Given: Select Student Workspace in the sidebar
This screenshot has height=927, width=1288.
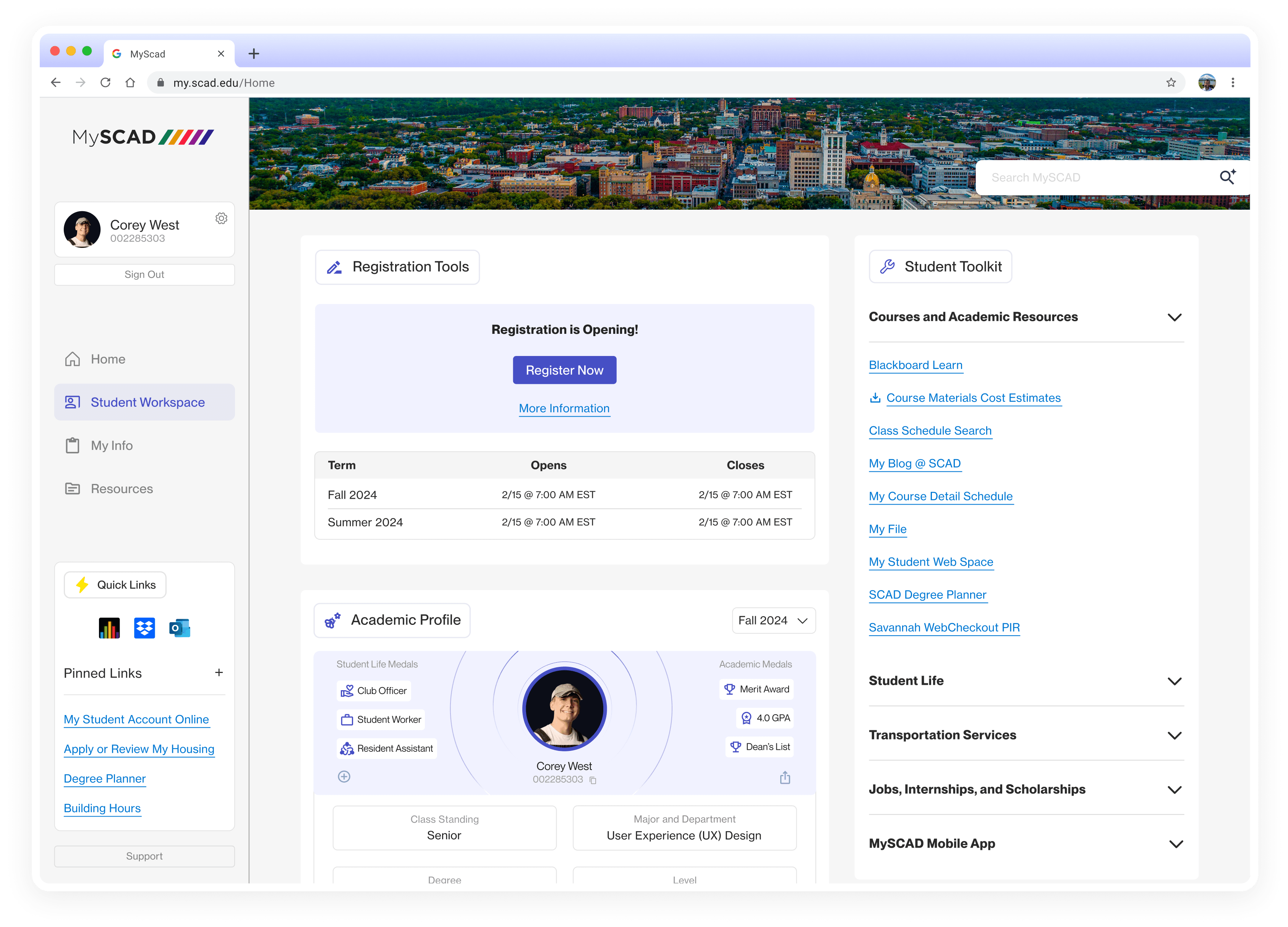Looking at the screenshot, I should tap(144, 403).
